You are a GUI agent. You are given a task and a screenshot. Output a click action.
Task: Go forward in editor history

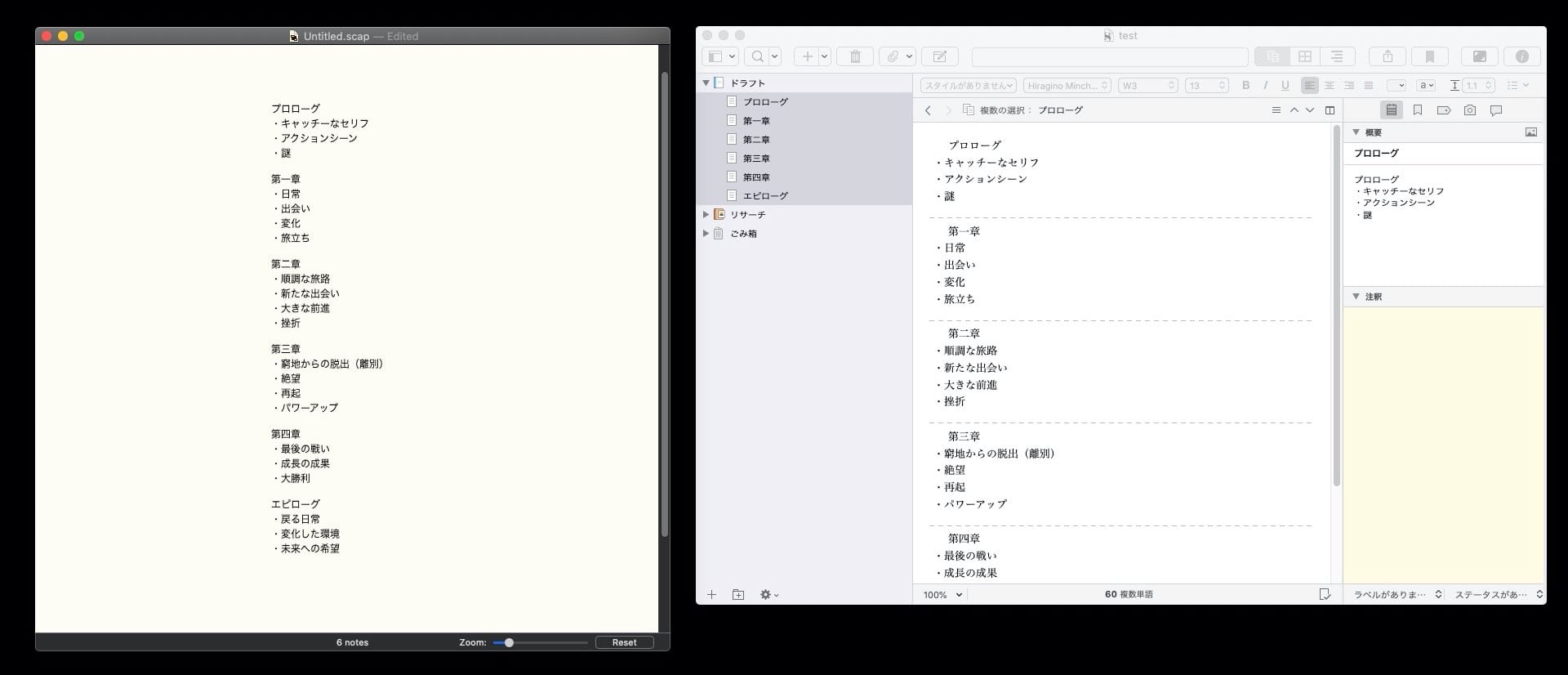click(x=948, y=110)
